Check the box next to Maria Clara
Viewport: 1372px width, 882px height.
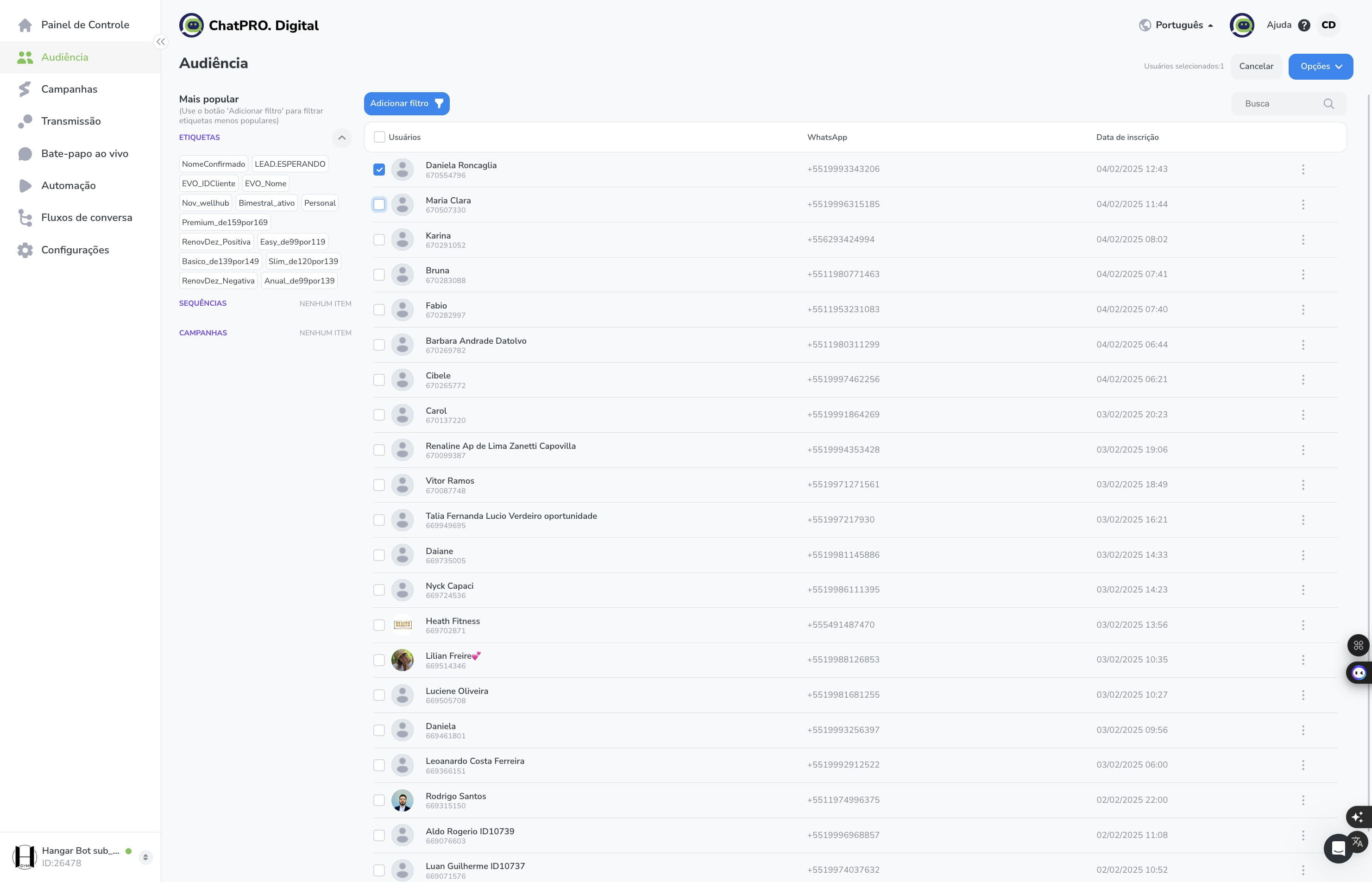(x=379, y=204)
